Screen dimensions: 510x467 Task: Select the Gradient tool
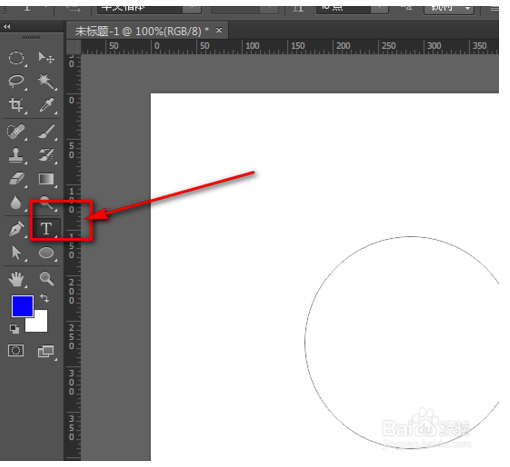click(x=46, y=179)
